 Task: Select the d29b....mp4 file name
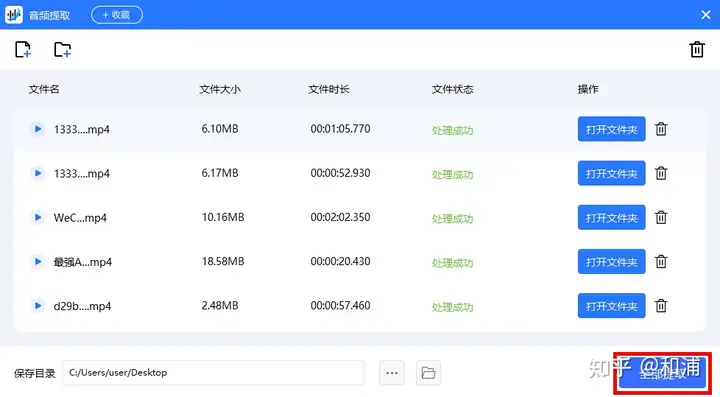pyautogui.click(x=82, y=306)
